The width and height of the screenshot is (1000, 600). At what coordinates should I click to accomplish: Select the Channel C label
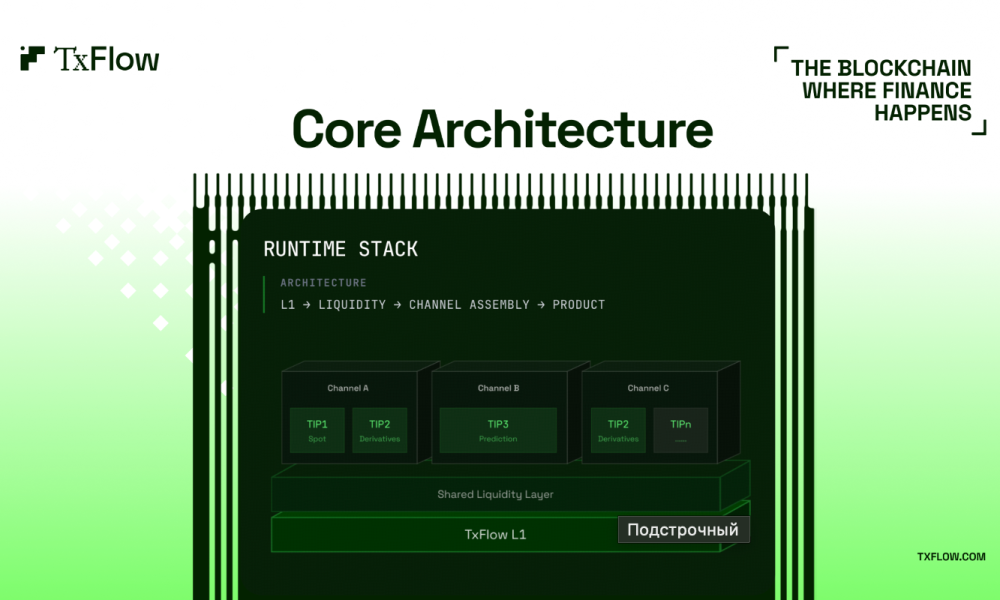[x=648, y=388]
